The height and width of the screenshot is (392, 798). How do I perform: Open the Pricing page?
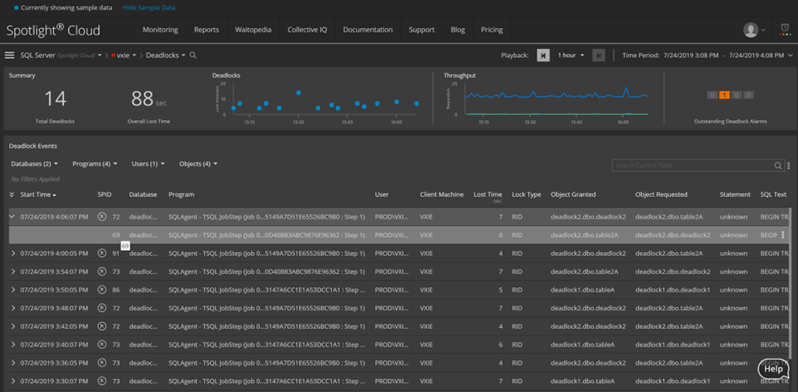492,30
